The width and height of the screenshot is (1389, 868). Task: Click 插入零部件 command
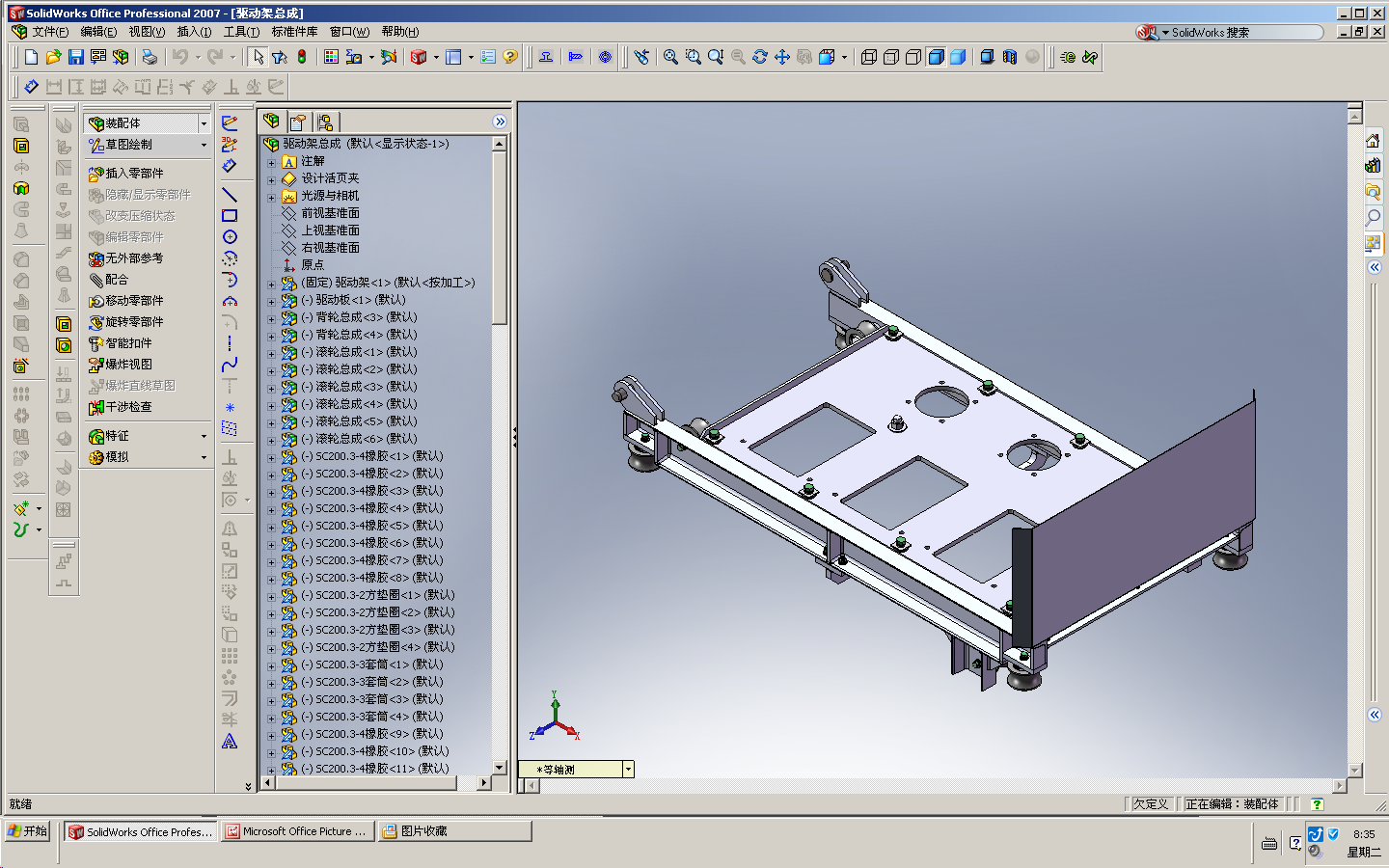click(x=125, y=174)
